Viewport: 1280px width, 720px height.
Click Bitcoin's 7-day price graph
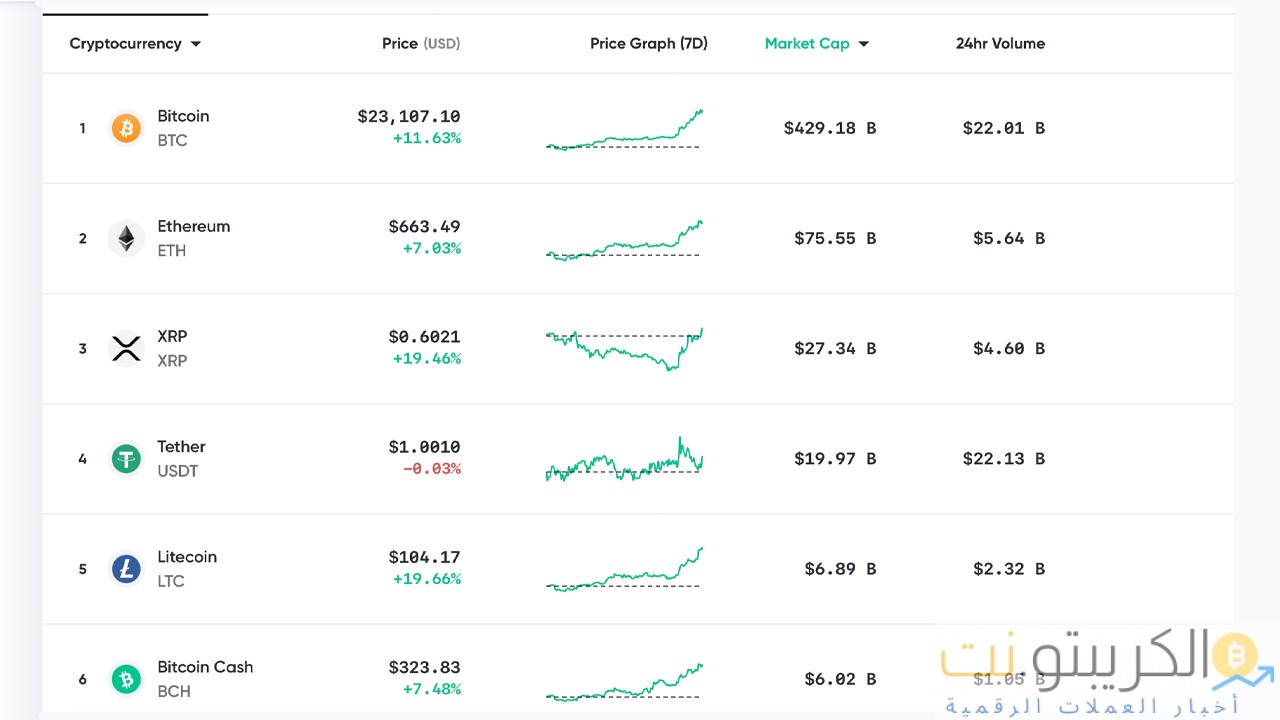624,130
